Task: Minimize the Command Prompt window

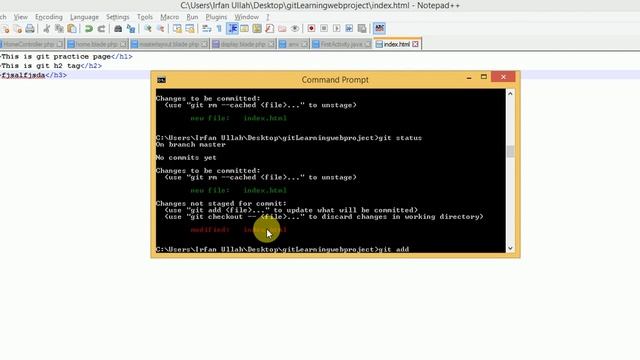Action: 469,77
